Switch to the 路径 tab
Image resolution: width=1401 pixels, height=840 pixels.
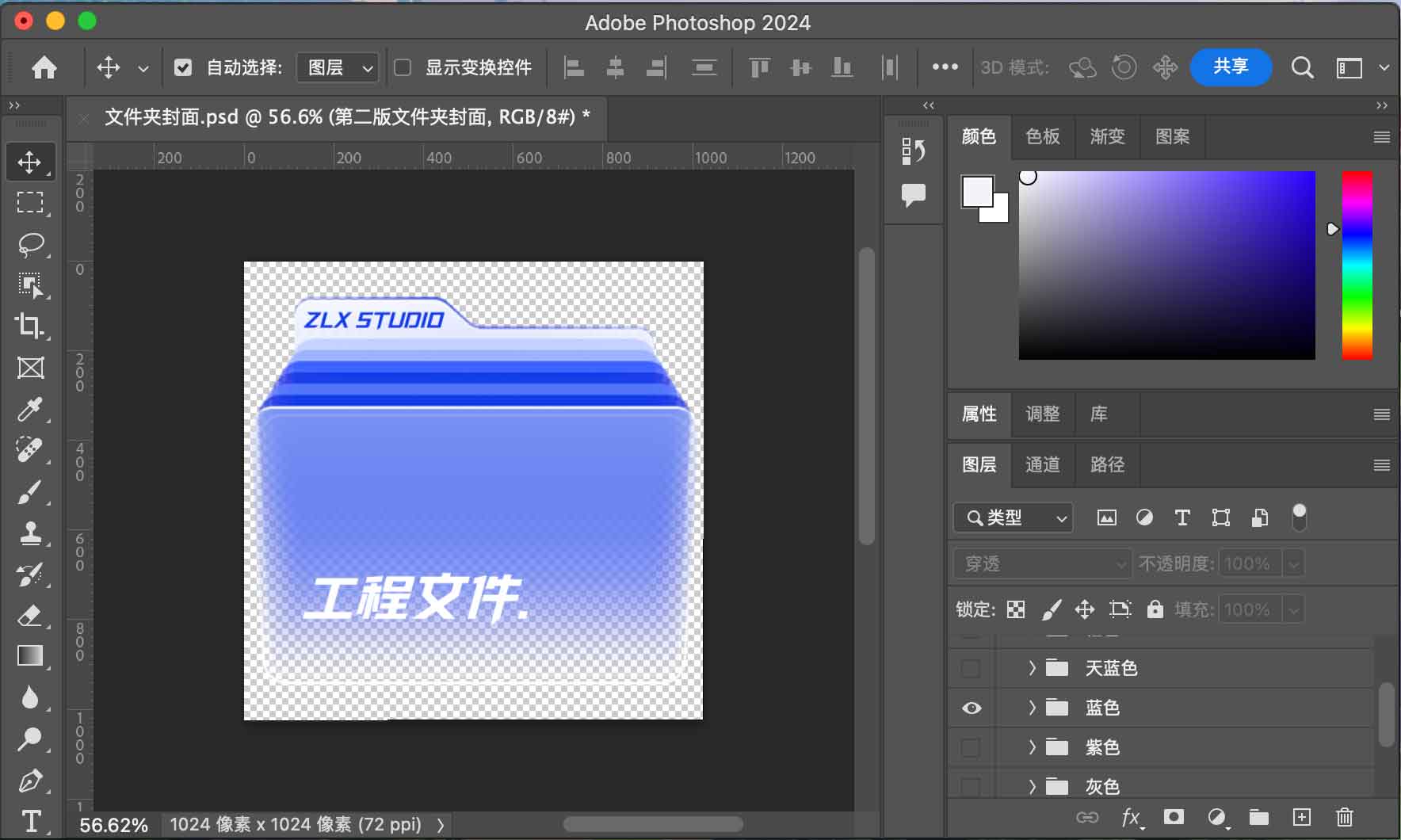coord(1107,465)
